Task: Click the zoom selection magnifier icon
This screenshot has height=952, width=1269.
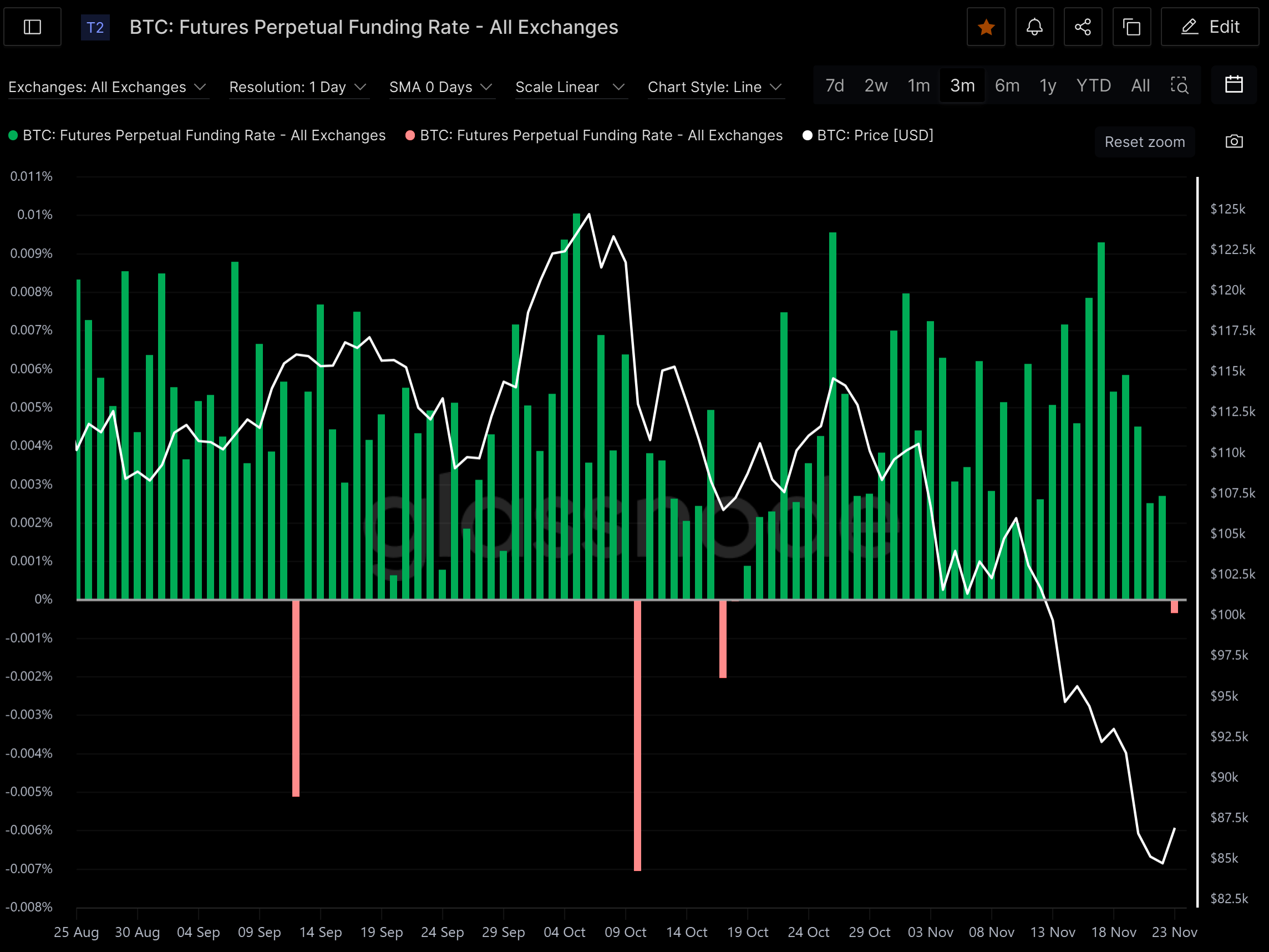Action: pyautogui.click(x=1180, y=85)
